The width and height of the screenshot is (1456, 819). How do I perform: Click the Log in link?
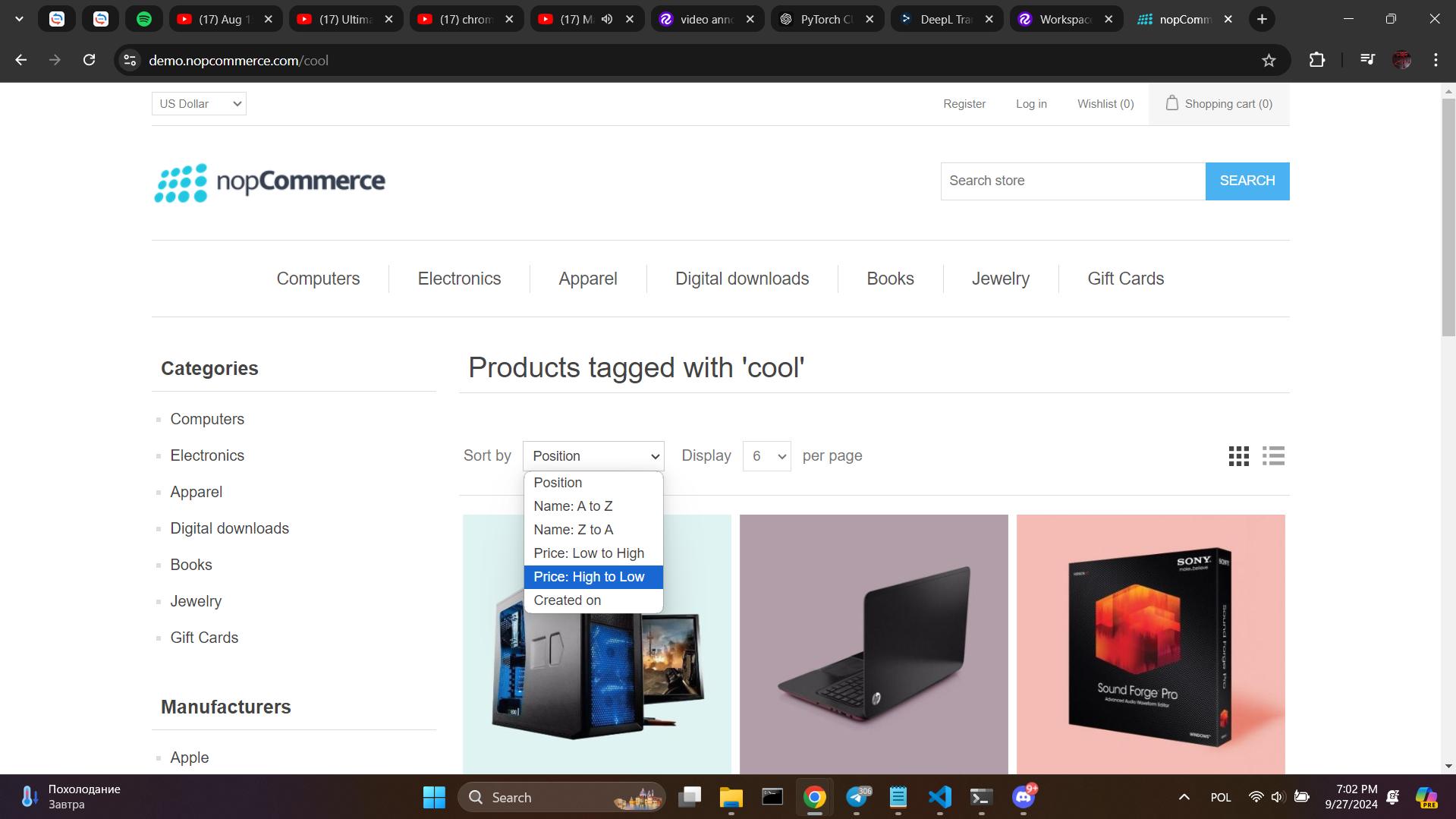[1031, 104]
